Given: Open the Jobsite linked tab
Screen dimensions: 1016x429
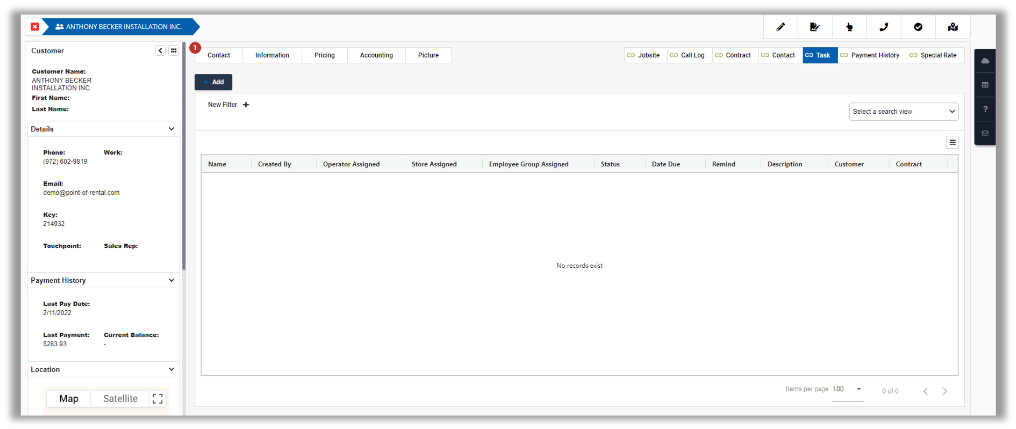Looking at the screenshot, I should click(645, 56).
